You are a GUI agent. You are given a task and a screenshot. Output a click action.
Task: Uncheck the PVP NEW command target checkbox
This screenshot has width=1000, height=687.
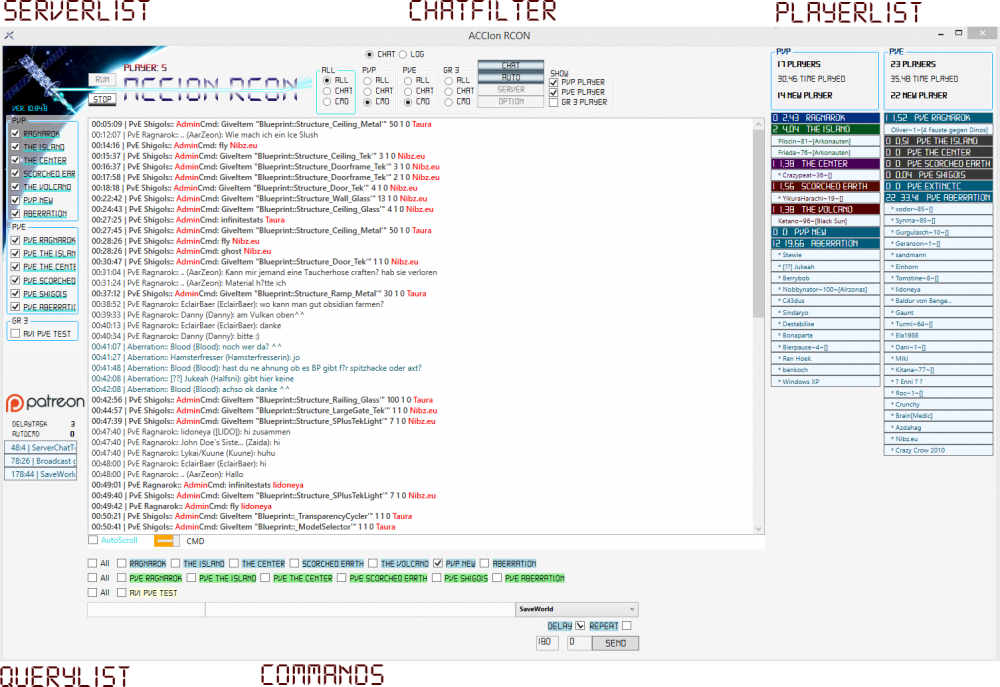(x=438, y=563)
